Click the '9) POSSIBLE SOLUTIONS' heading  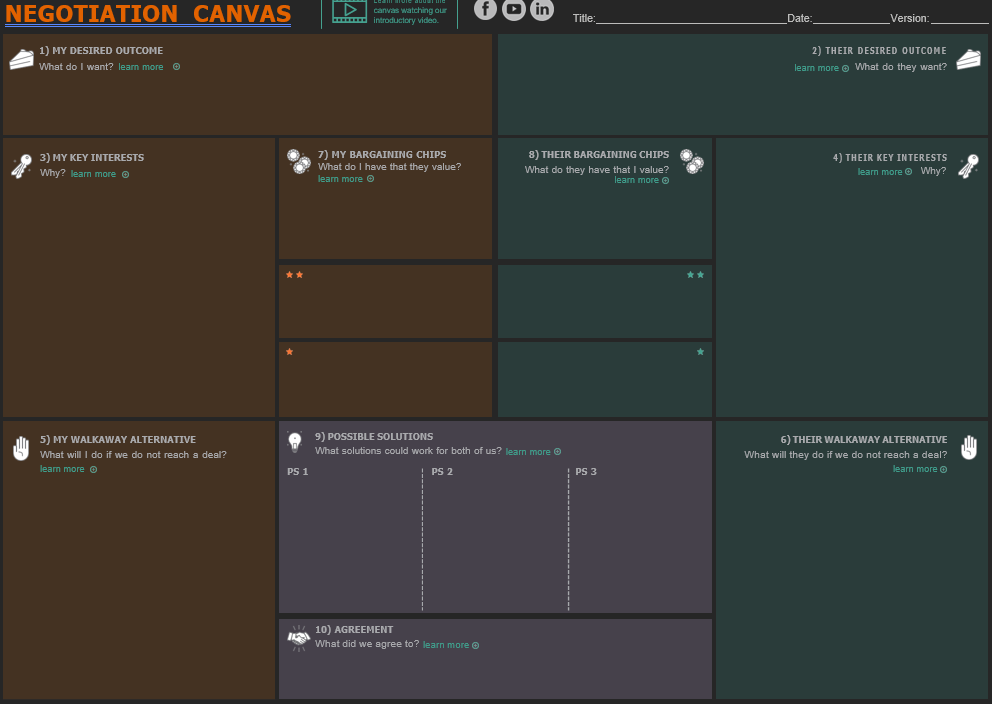374,436
